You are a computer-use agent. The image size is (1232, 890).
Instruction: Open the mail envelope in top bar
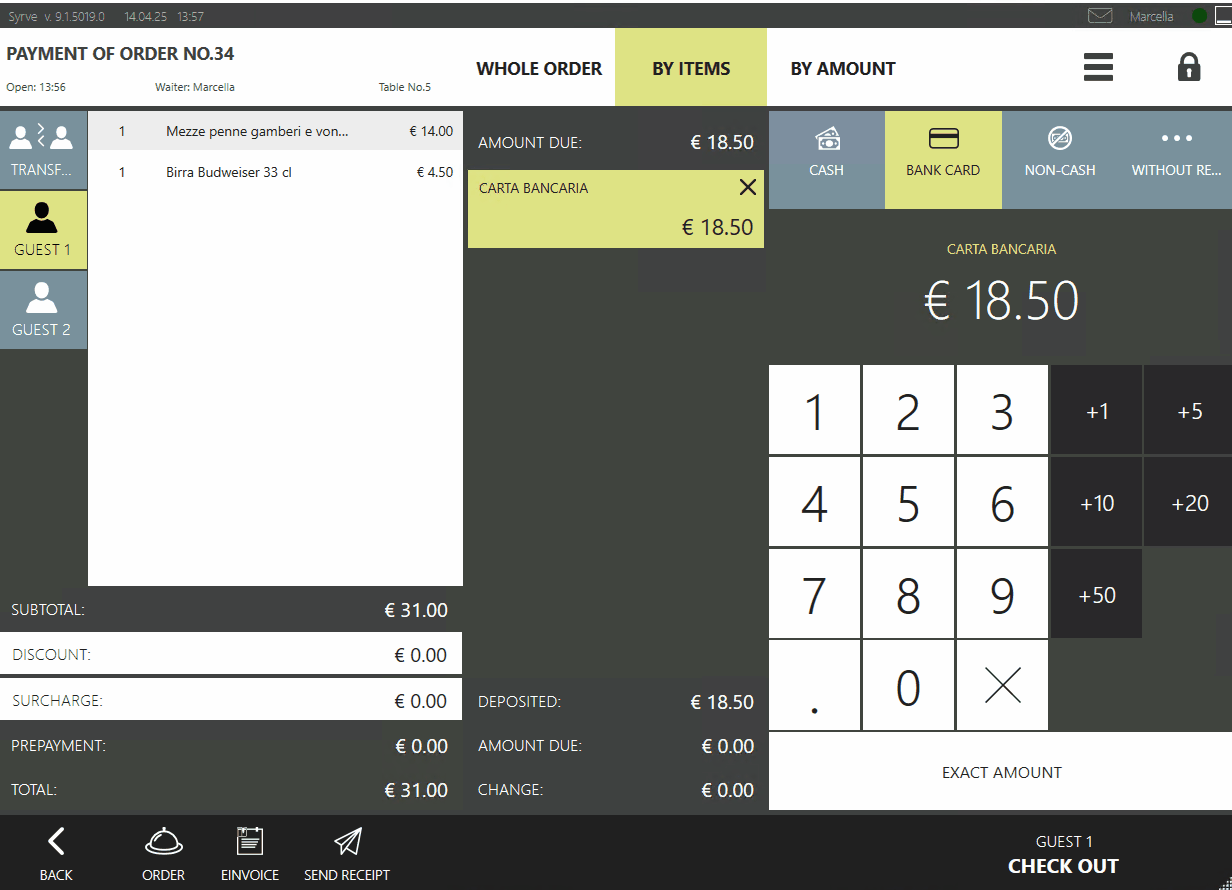pos(1100,16)
